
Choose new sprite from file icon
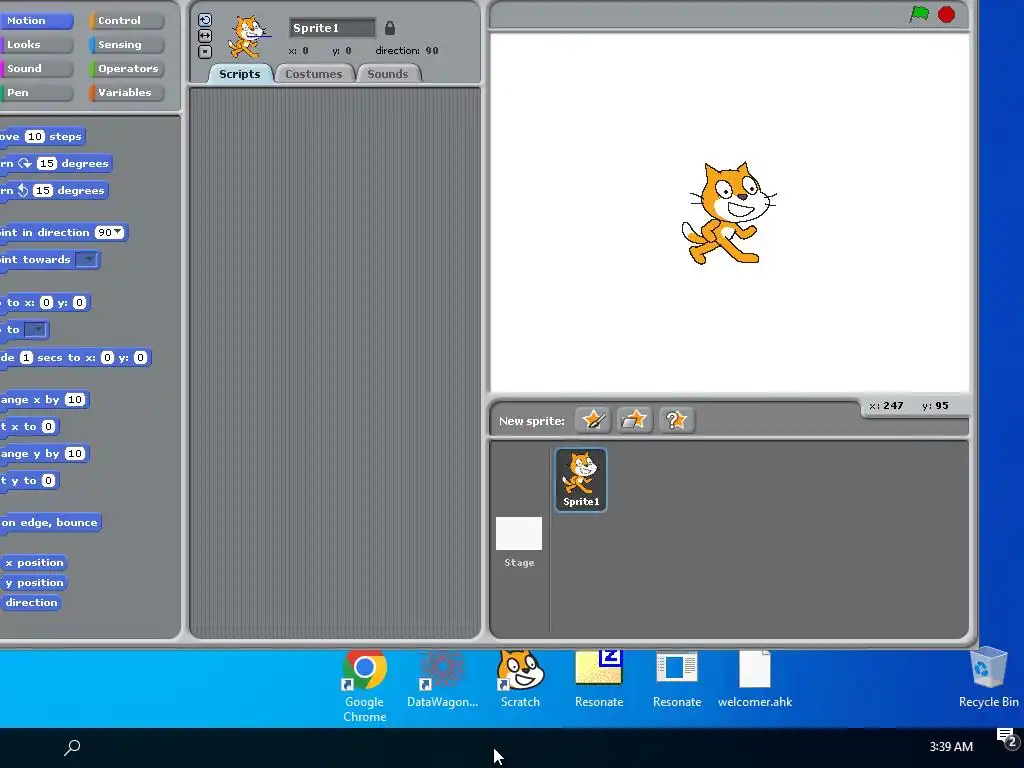point(634,420)
